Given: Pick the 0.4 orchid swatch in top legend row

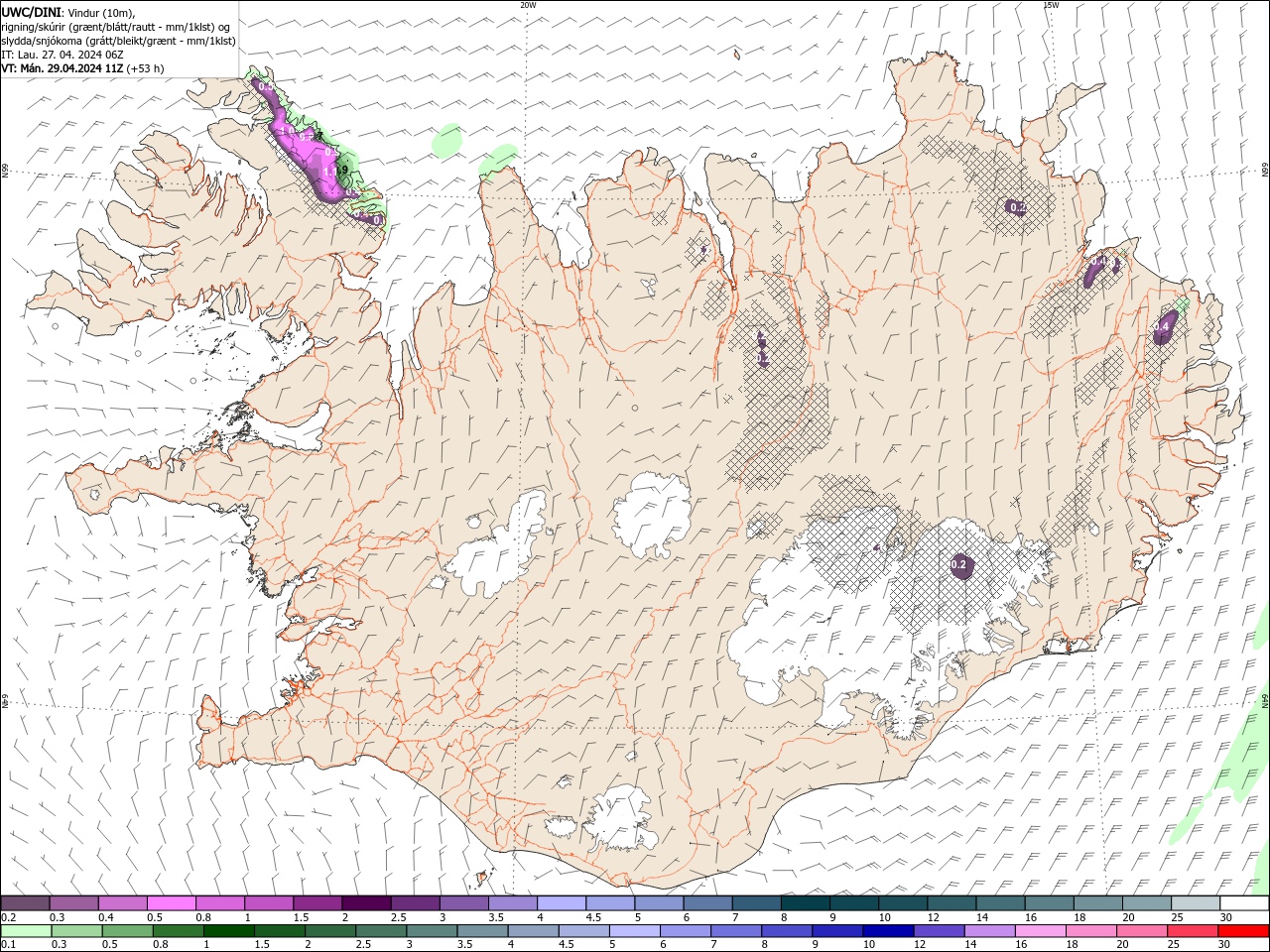Looking at the screenshot, I should point(122,902).
